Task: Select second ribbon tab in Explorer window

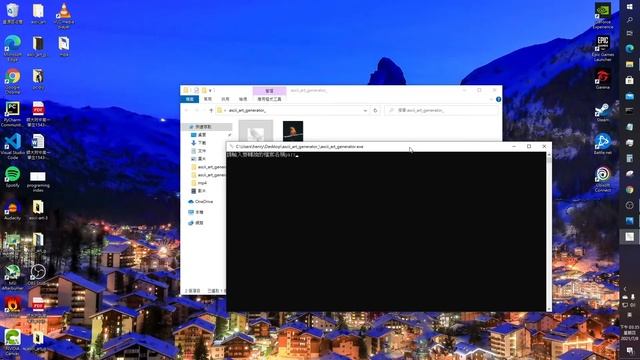Action: 208,99
